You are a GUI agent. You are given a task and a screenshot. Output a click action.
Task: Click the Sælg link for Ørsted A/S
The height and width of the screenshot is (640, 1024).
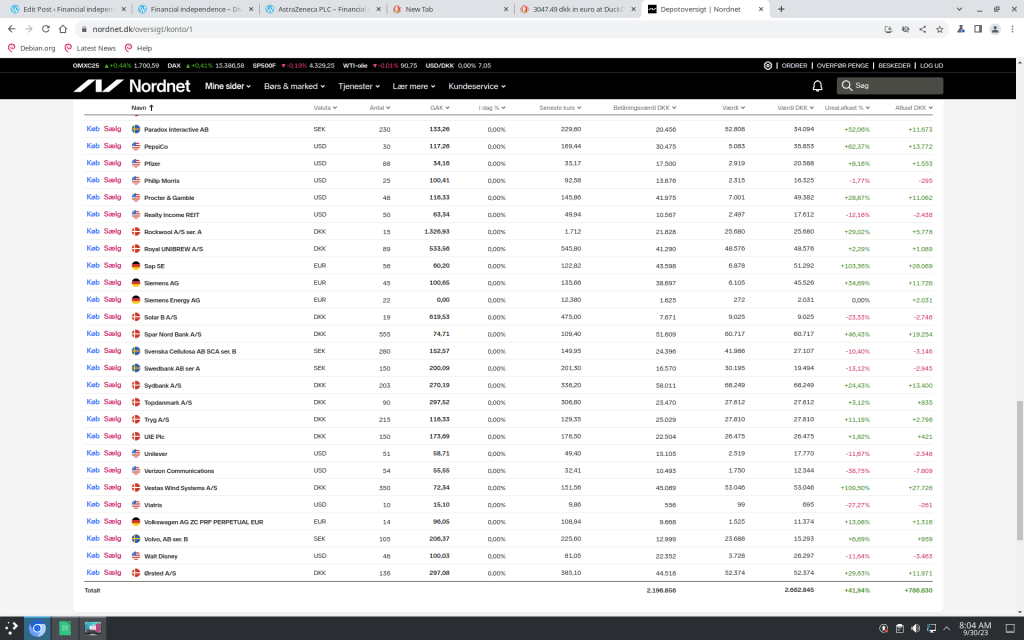[112, 573]
